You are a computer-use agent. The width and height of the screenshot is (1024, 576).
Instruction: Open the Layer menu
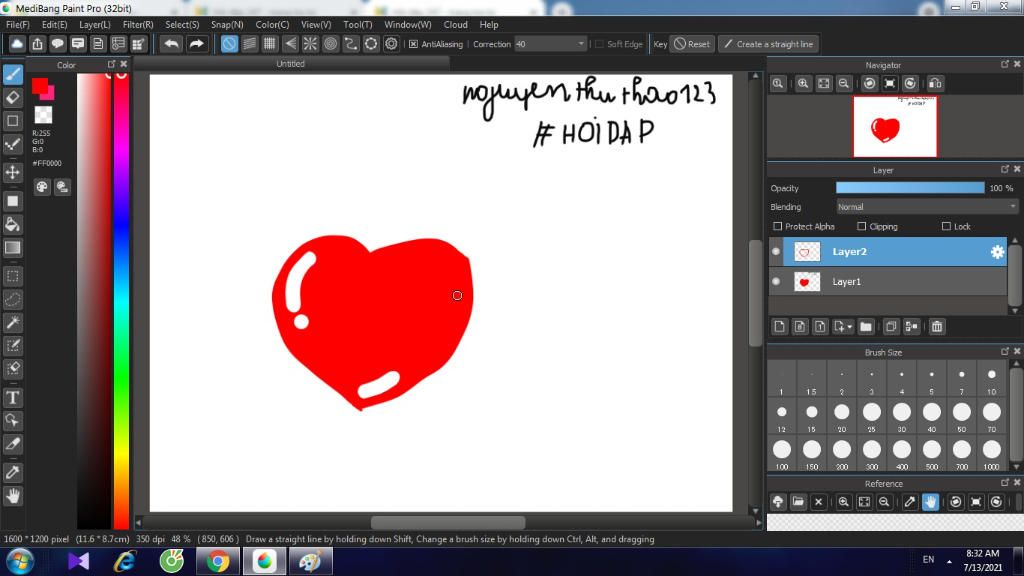(x=95, y=25)
